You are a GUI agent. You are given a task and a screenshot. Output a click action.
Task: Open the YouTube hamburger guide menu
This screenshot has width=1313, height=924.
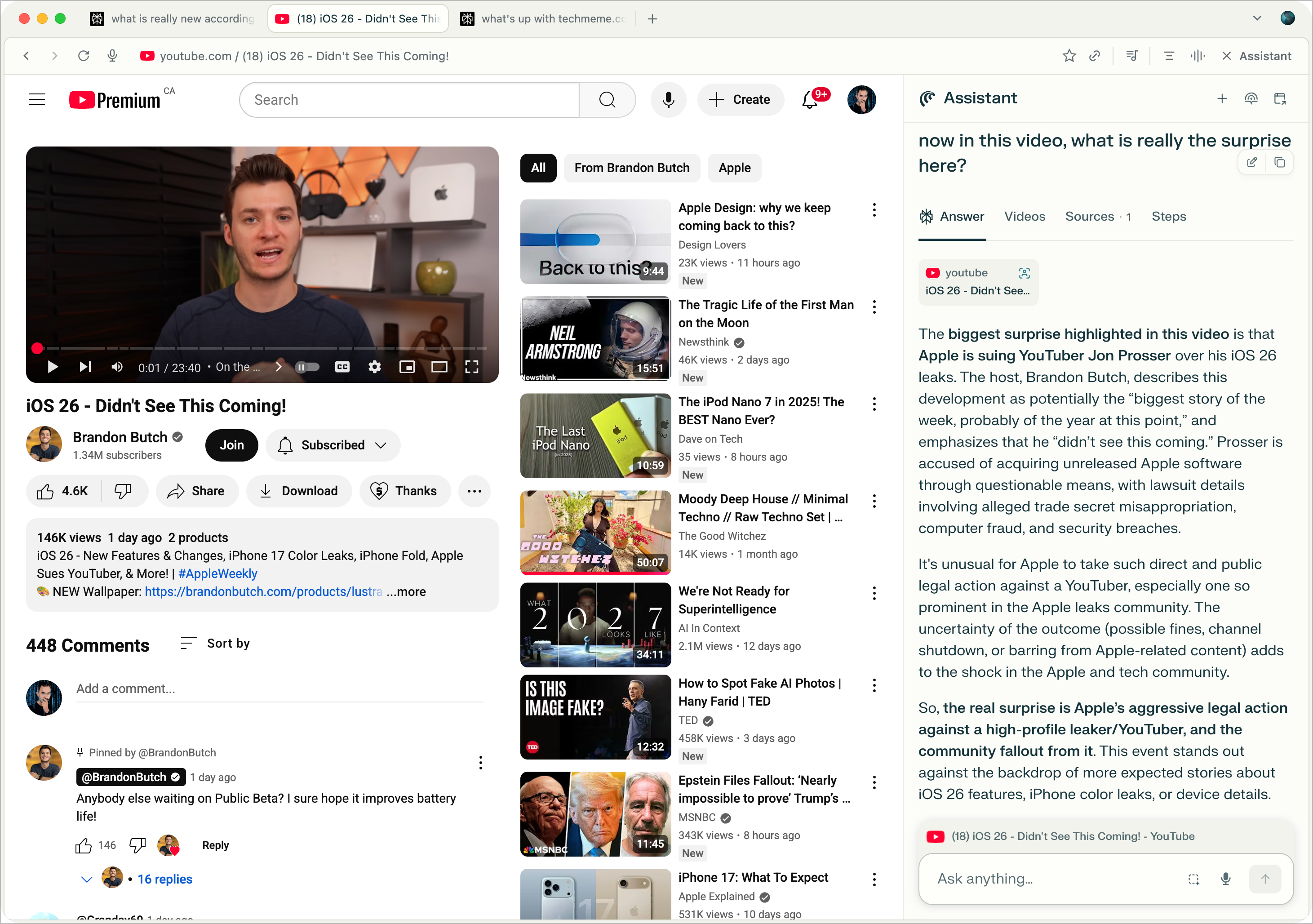pyautogui.click(x=36, y=99)
